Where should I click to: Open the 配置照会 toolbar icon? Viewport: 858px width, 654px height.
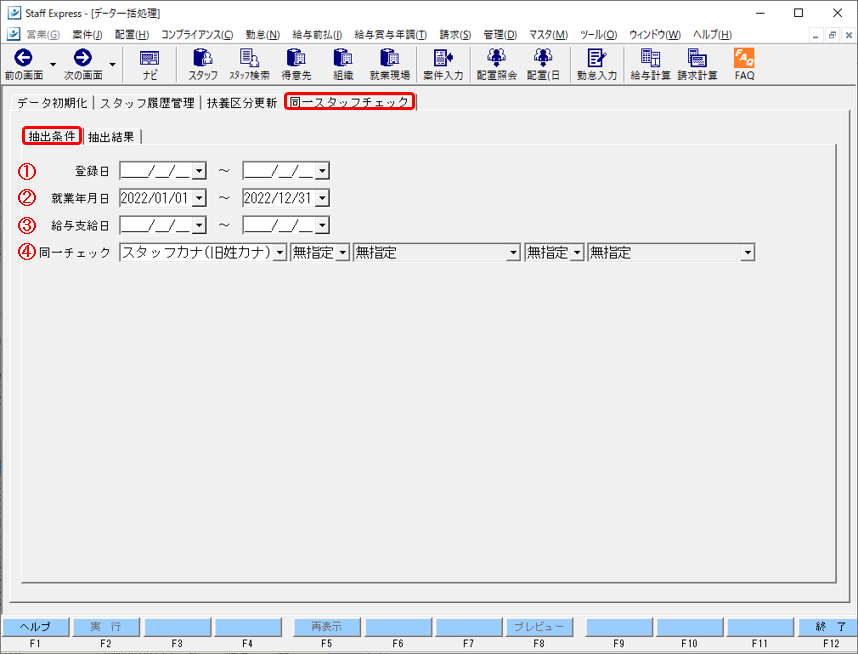point(496,58)
